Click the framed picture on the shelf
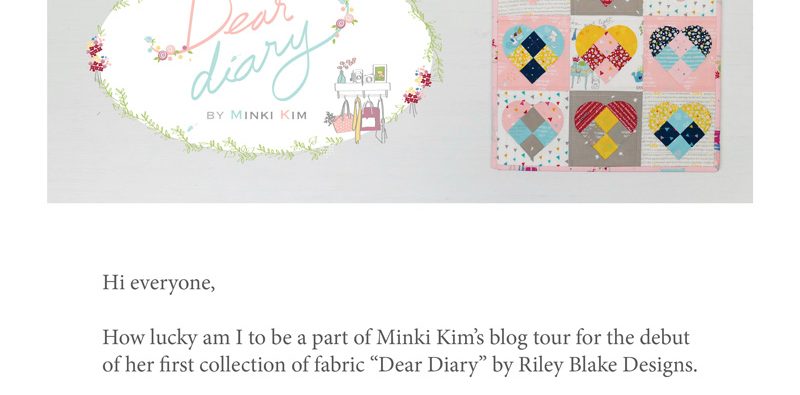This screenshot has width=800, height=395. [x=380, y=73]
